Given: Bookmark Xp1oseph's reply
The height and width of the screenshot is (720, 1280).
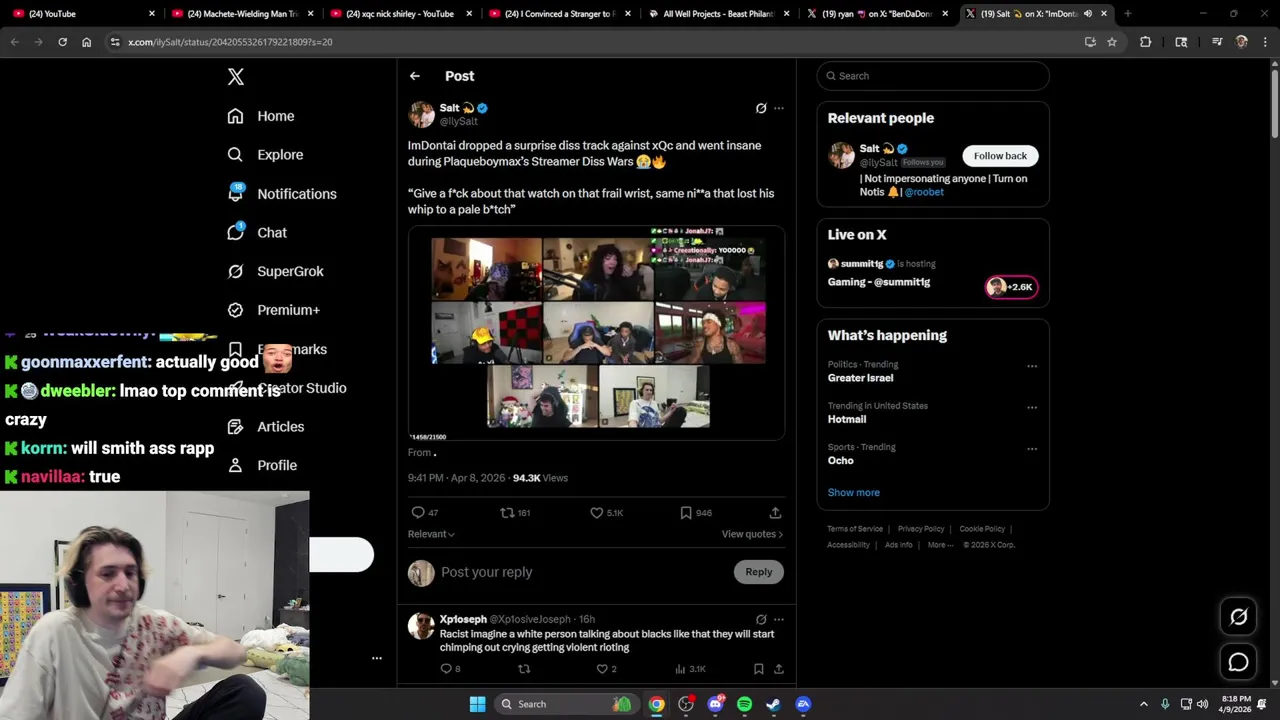Looking at the screenshot, I should coord(758,669).
